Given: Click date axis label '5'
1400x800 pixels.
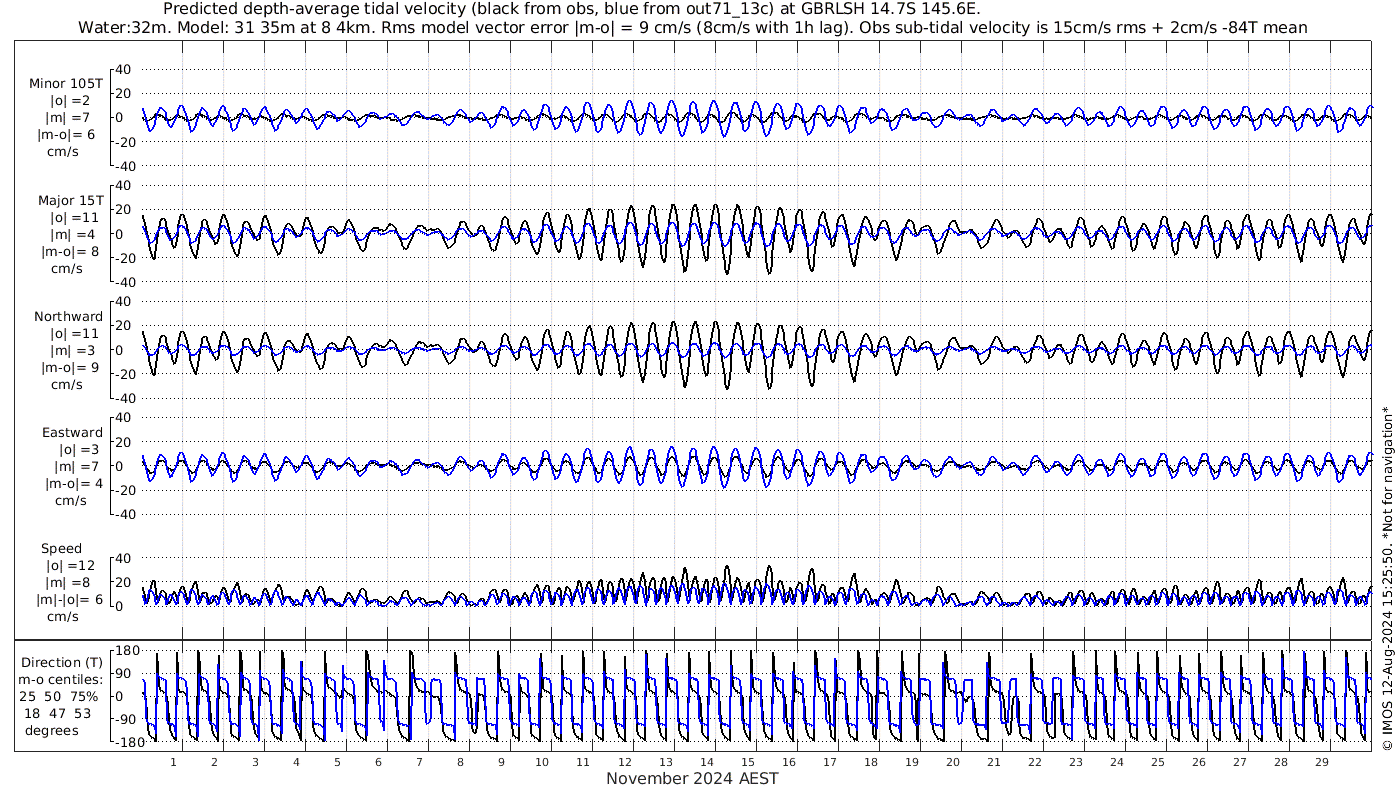Looking at the screenshot, I should click(x=337, y=762).
